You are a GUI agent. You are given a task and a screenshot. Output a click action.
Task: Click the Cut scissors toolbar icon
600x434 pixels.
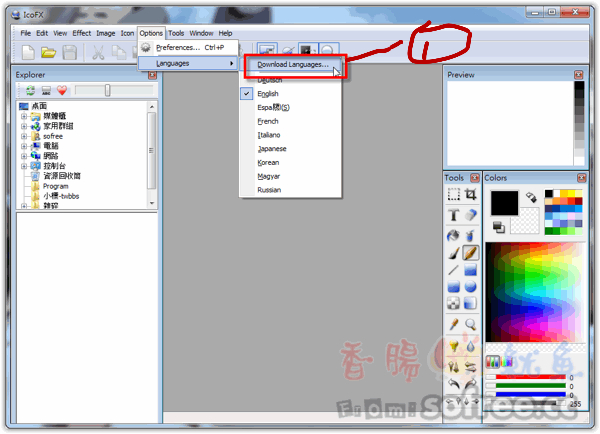pyautogui.click(x=98, y=52)
